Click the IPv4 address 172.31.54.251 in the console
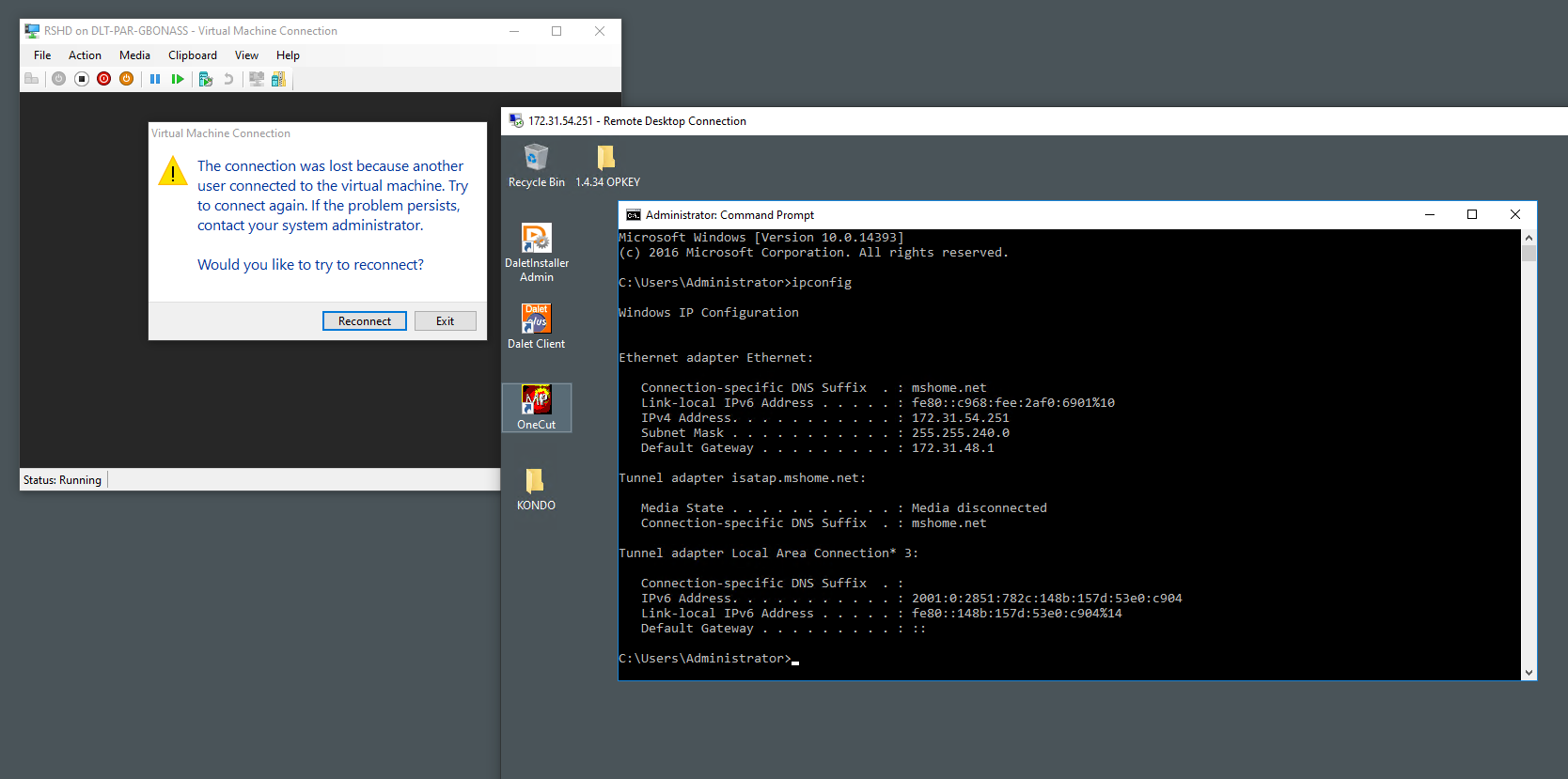1568x779 pixels. [x=960, y=418]
